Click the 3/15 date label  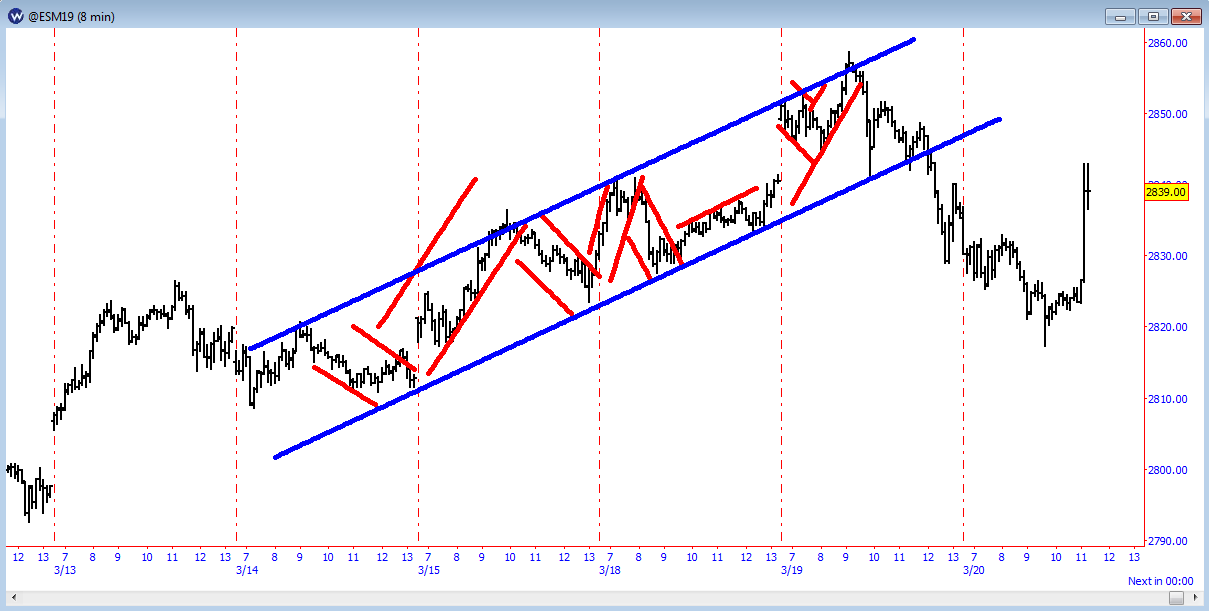428,570
